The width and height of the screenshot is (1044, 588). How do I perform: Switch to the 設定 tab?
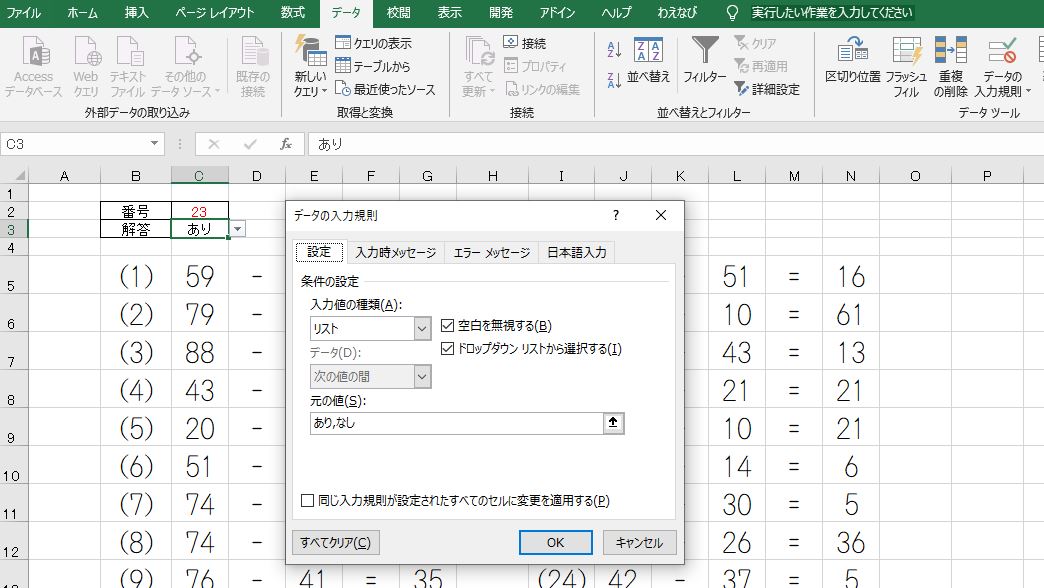pos(319,252)
